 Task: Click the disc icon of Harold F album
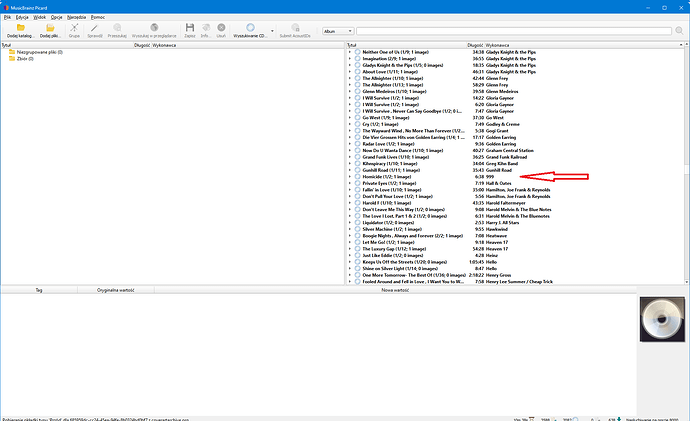click(x=357, y=203)
